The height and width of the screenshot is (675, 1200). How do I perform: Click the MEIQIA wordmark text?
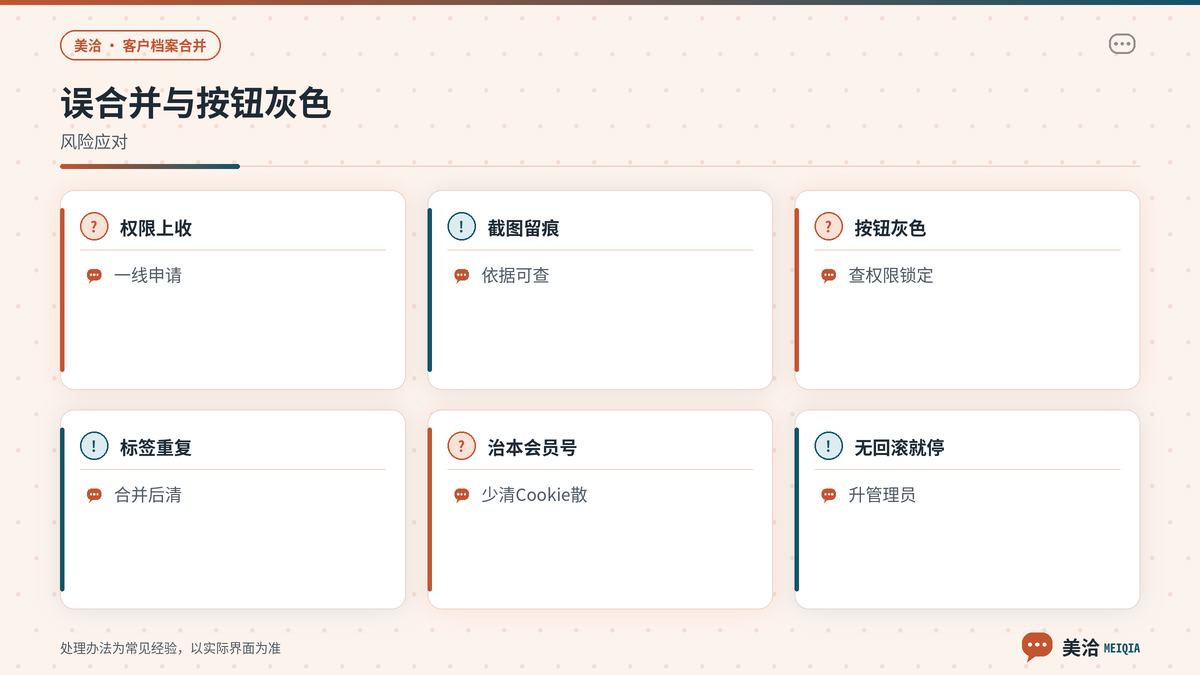click(x=1121, y=648)
